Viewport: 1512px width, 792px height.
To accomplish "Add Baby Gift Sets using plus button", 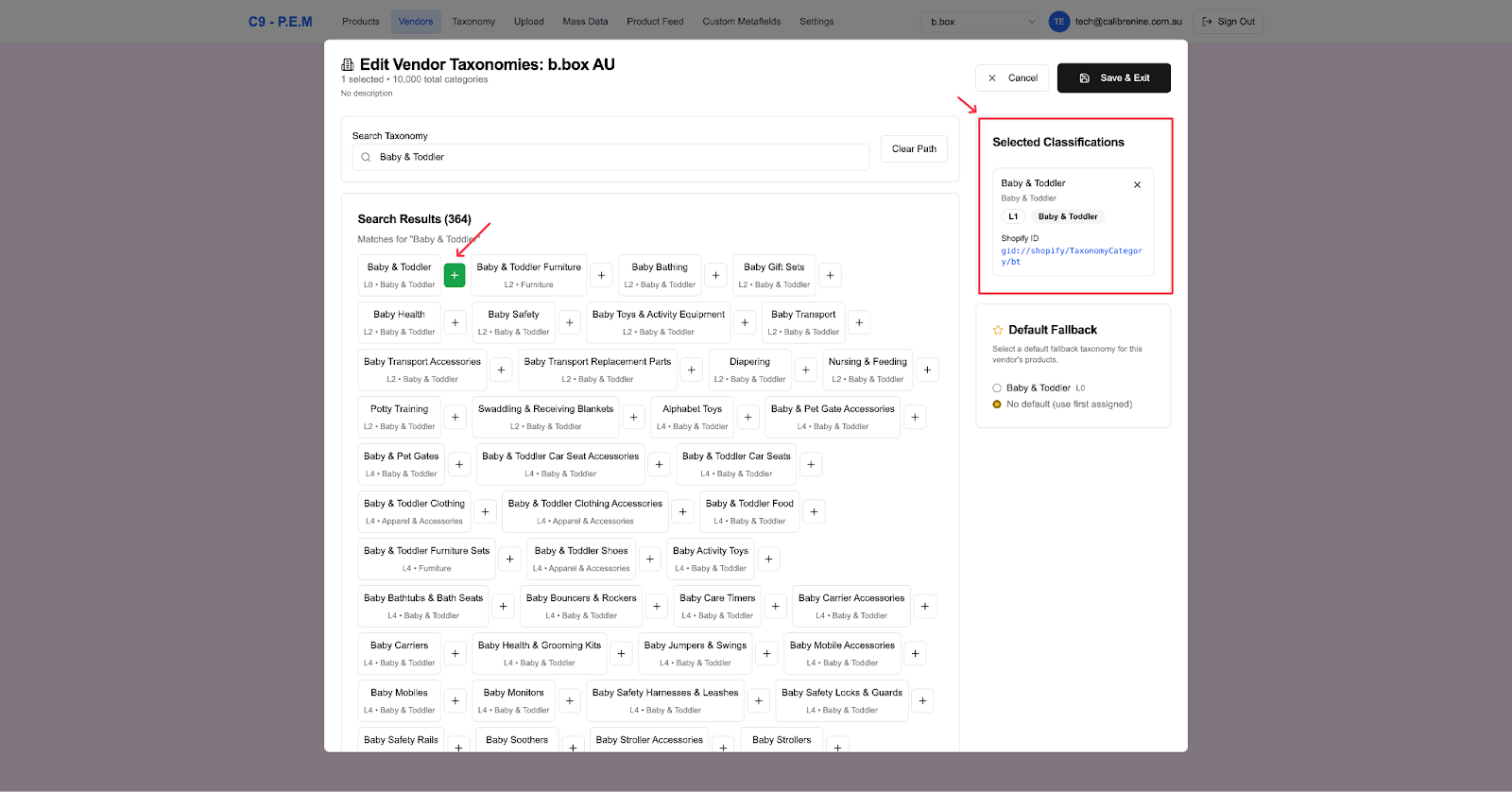I will 830,275.
